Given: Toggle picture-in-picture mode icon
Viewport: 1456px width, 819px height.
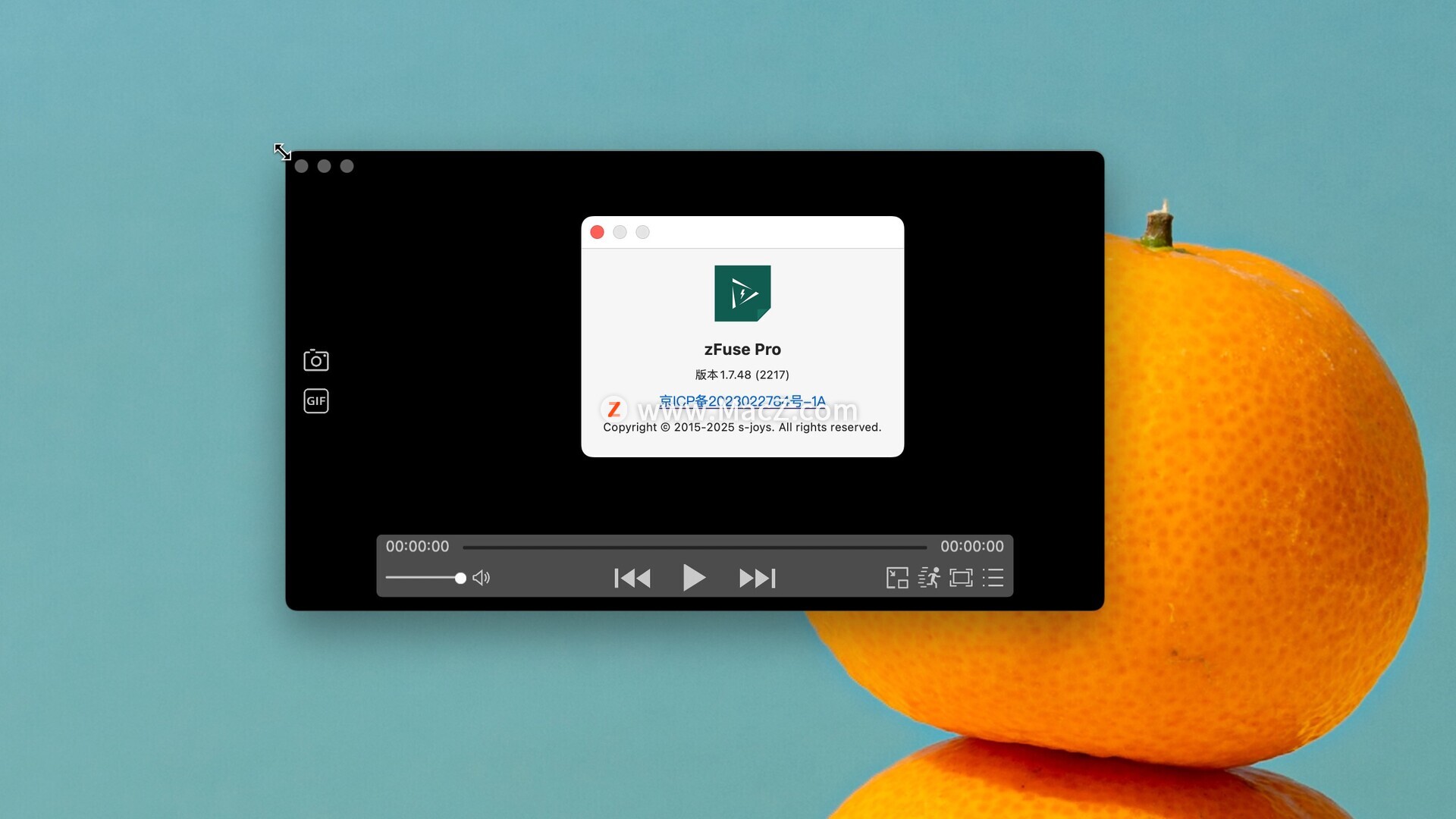Looking at the screenshot, I should 897,578.
